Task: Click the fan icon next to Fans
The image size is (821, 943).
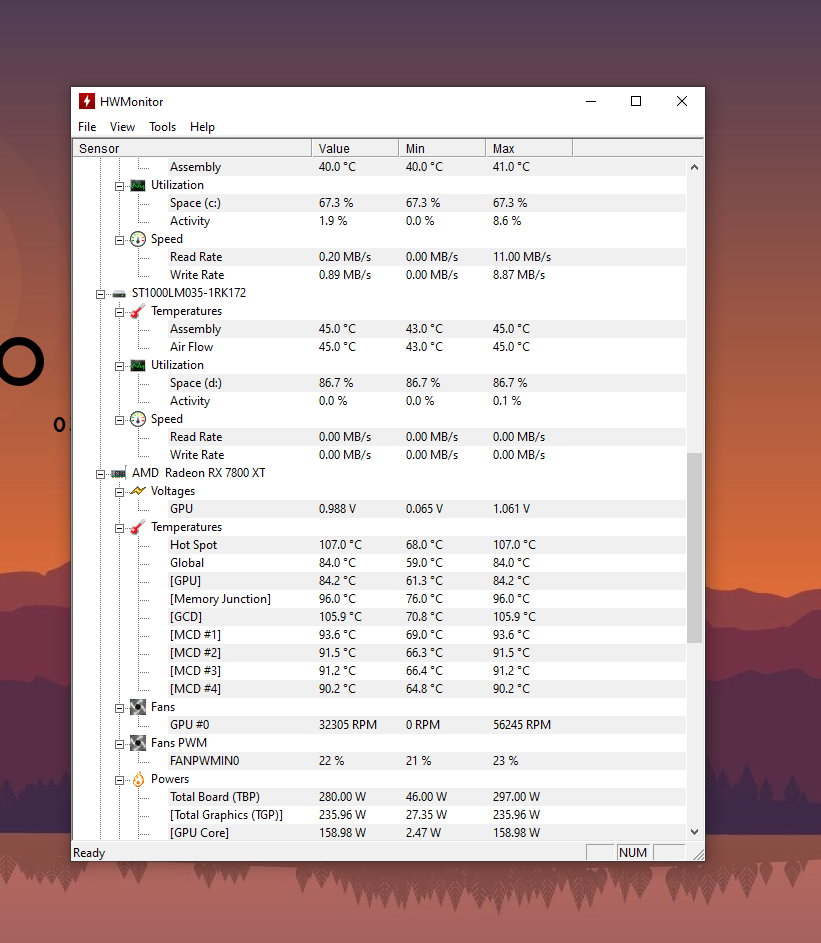Action: [138, 707]
